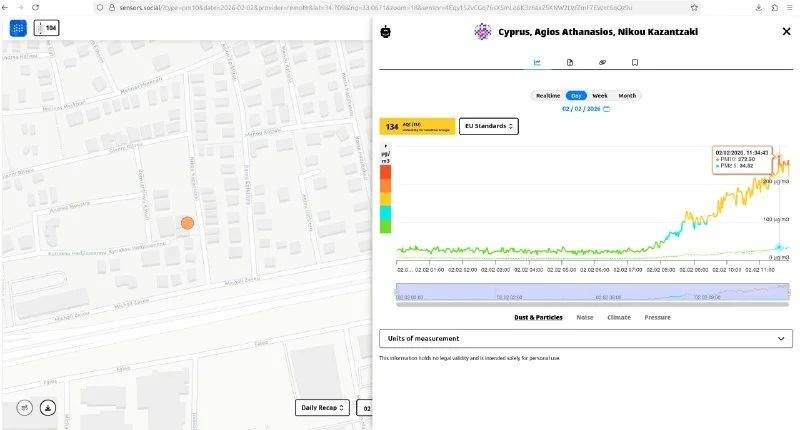800x430 pixels.
Task: Open the Daily Recap dropdown
Action: coord(322,408)
